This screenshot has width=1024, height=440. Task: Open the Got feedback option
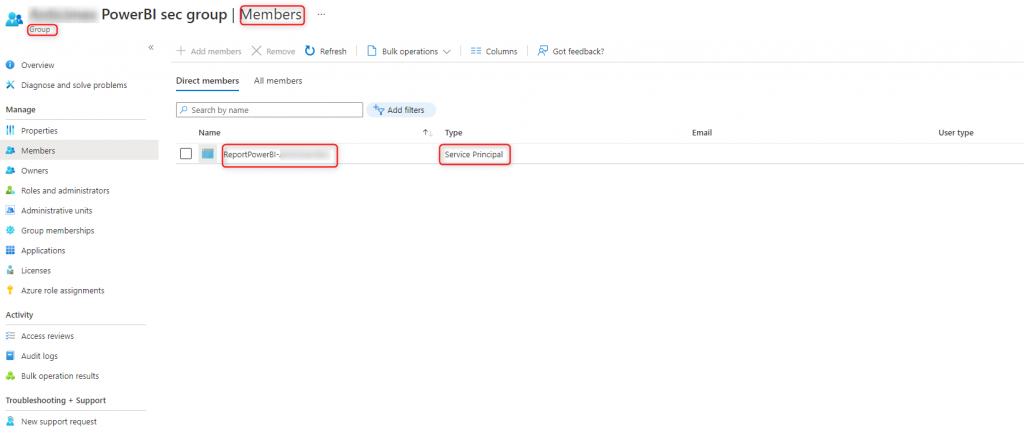570,51
